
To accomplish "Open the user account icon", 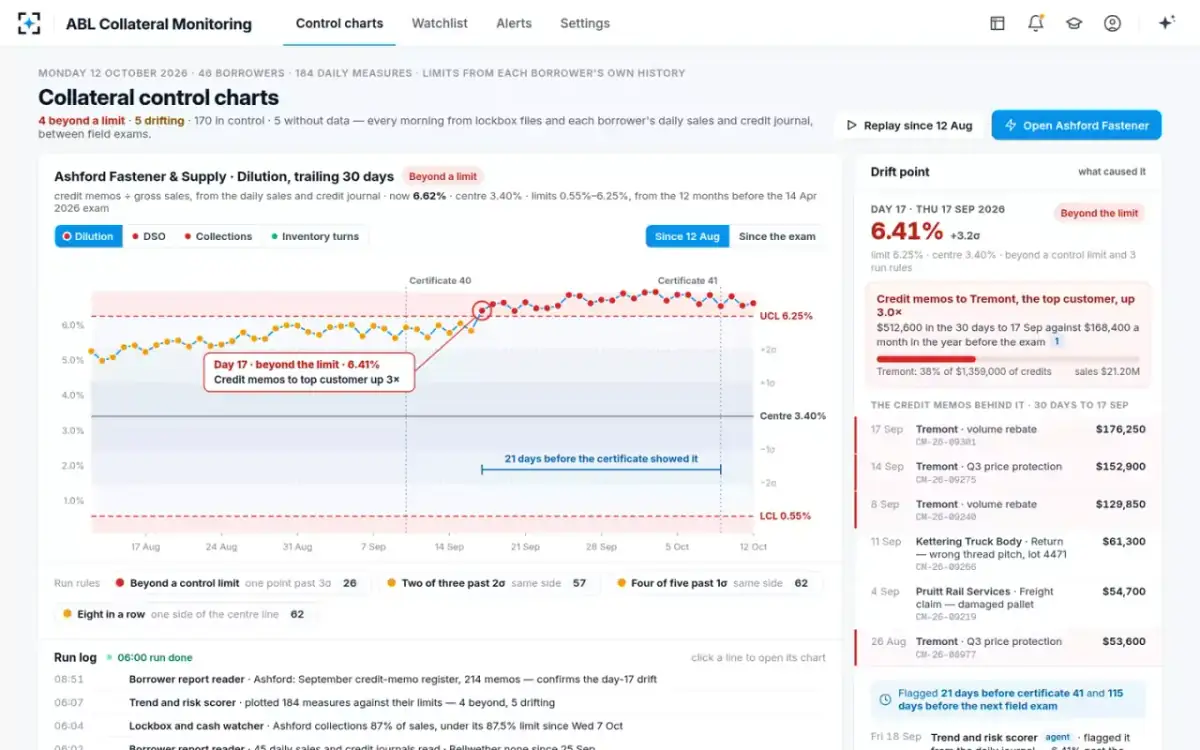I will [1112, 23].
